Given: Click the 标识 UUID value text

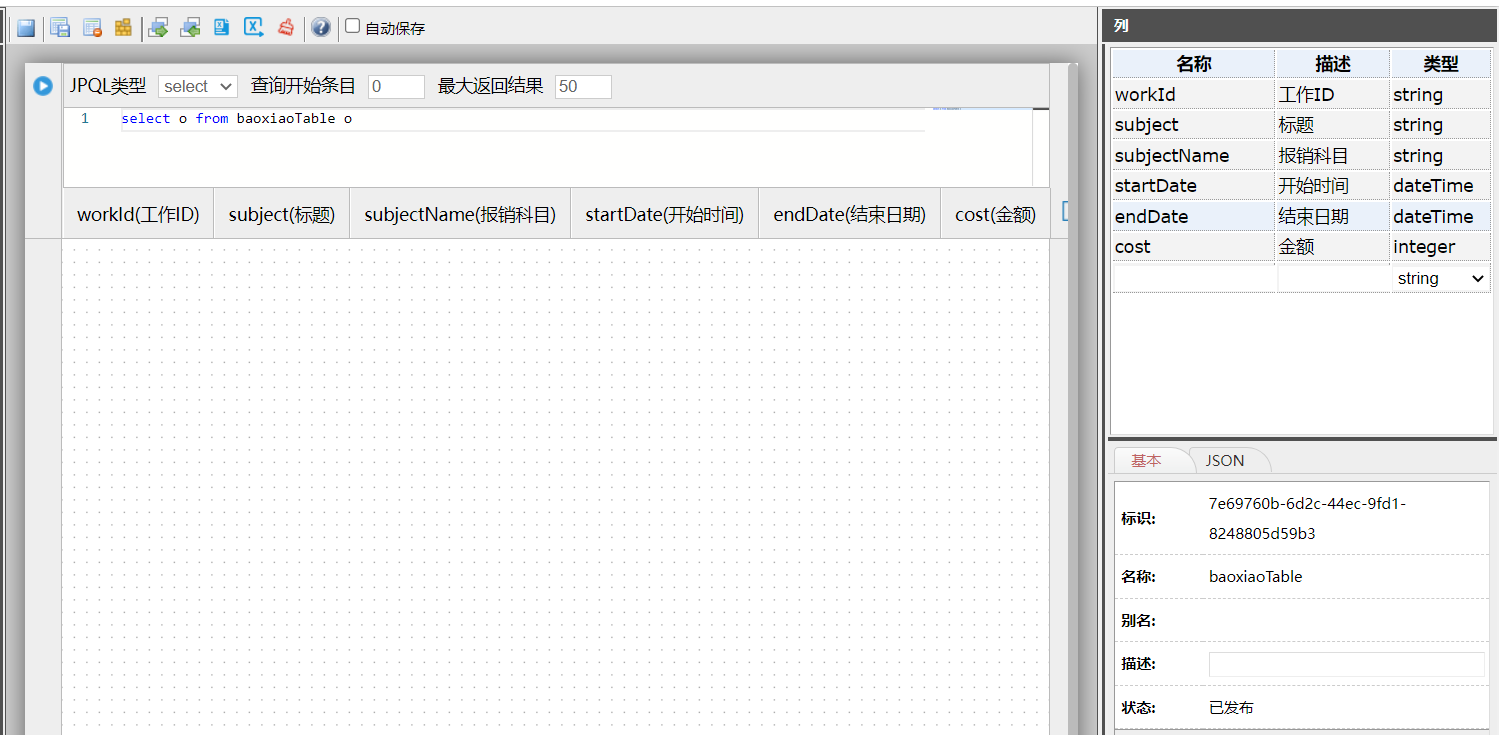Looking at the screenshot, I should coord(1307,519).
